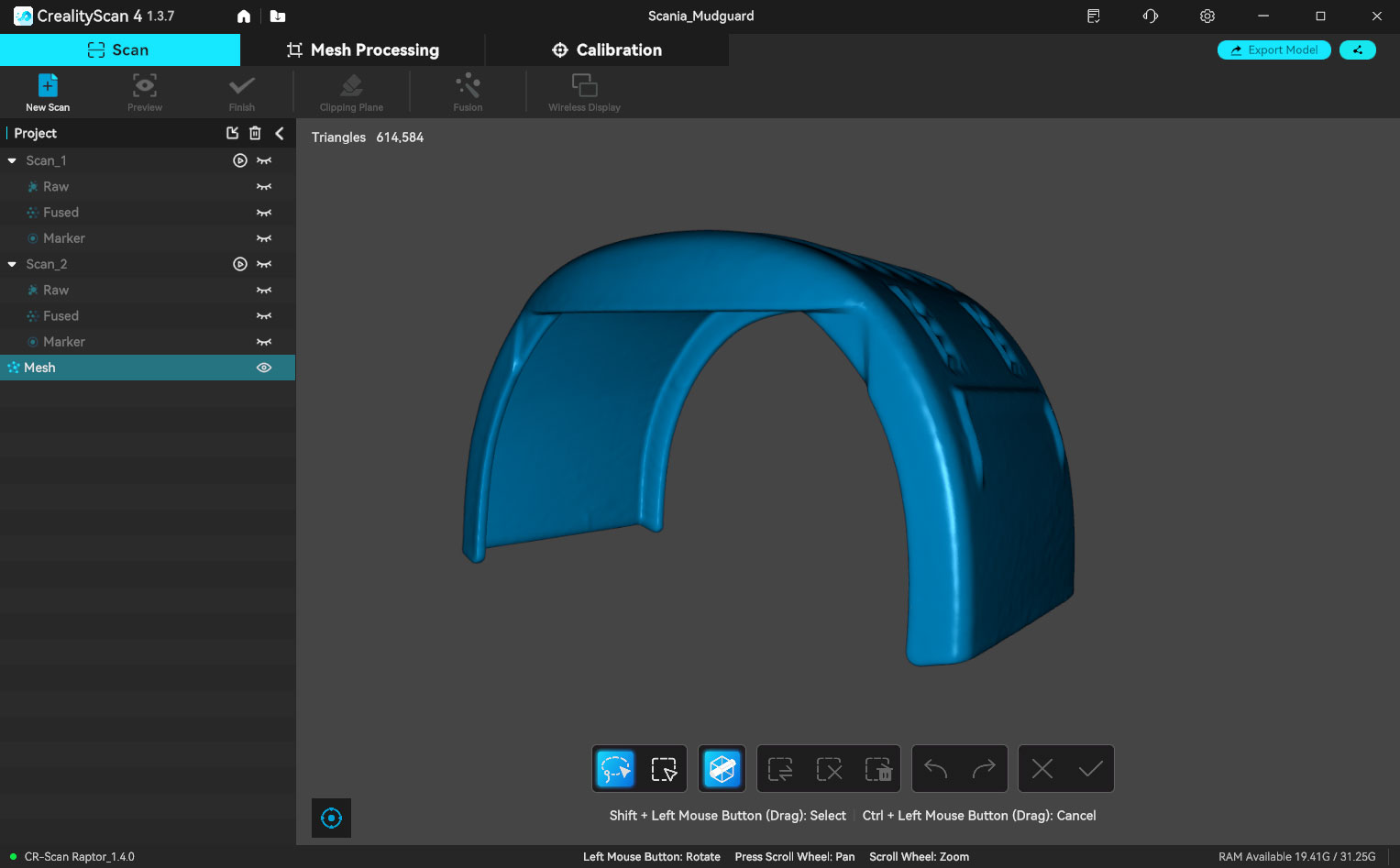
Task: Hide the Mesh layer with eye icon
Action: pyautogui.click(x=264, y=368)
